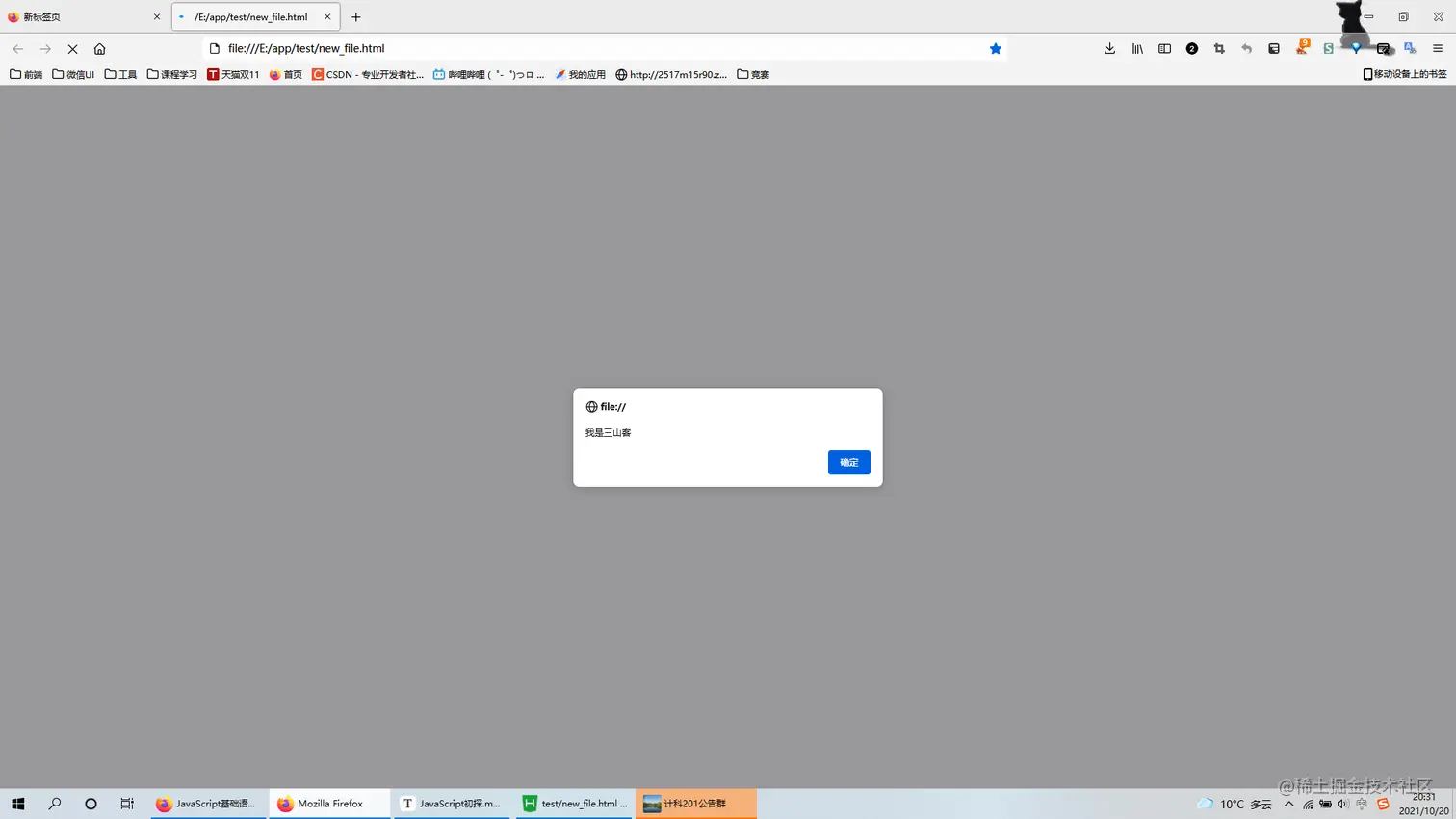
Task: Click the black circle extension numbered 2
Action: 1192,48
